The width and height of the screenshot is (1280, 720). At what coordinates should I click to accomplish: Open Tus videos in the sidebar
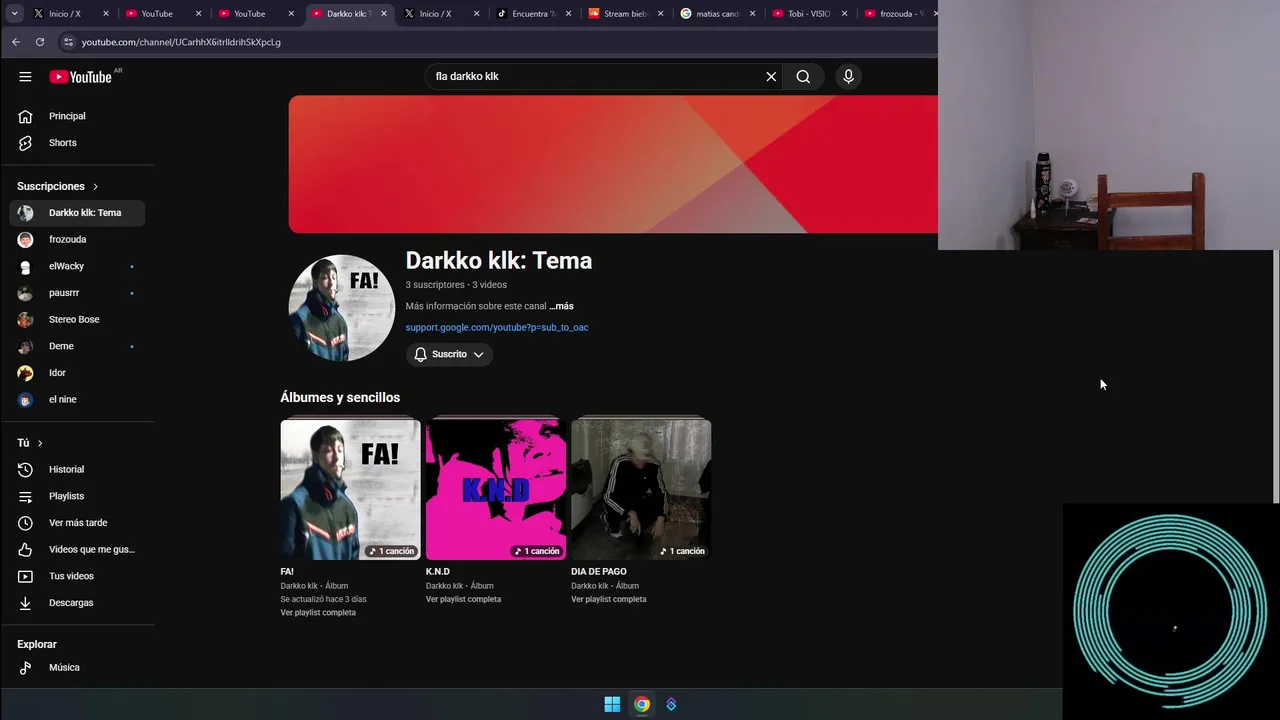pos(77,576)
